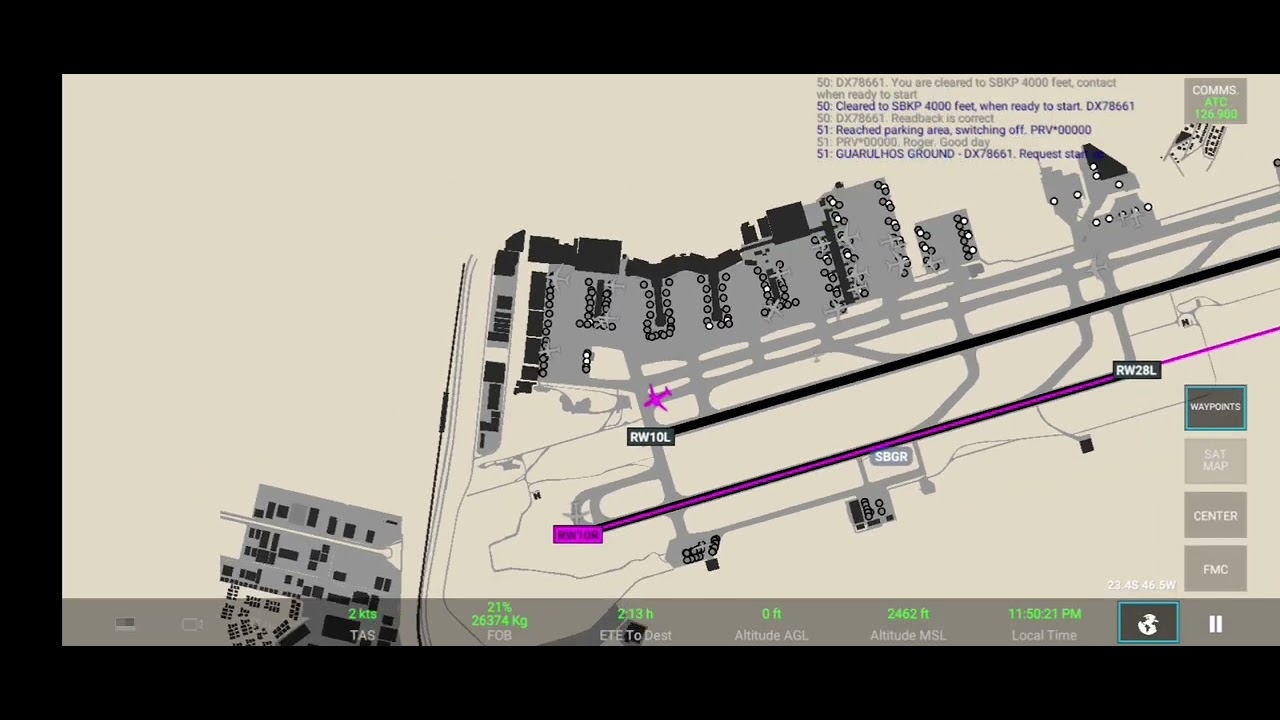Open the FMC panel
Viewport: 1280px width, 720px height.
coord(1215,570)
